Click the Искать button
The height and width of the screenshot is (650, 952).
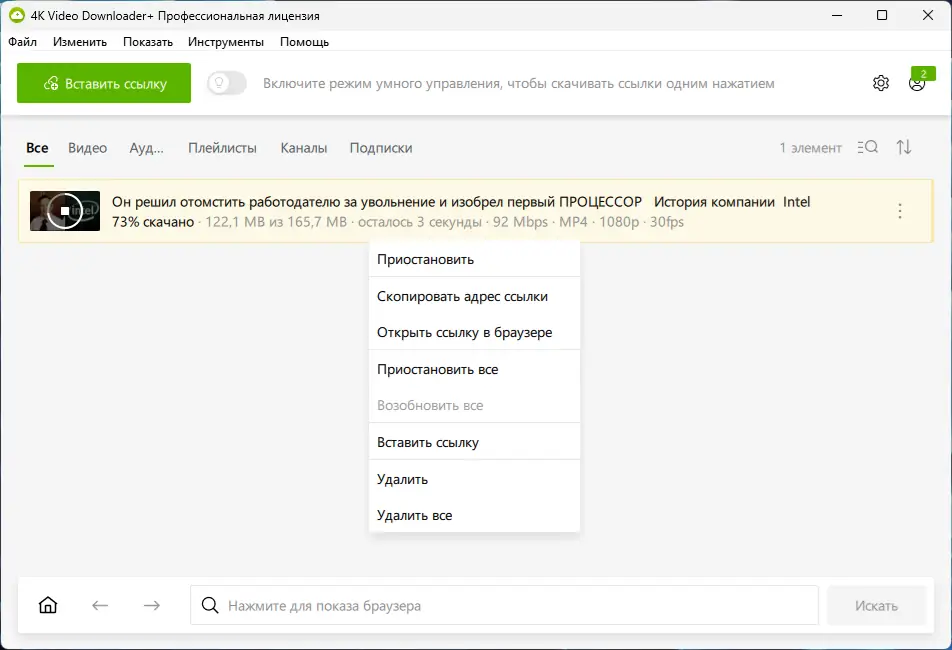(876, 605)
